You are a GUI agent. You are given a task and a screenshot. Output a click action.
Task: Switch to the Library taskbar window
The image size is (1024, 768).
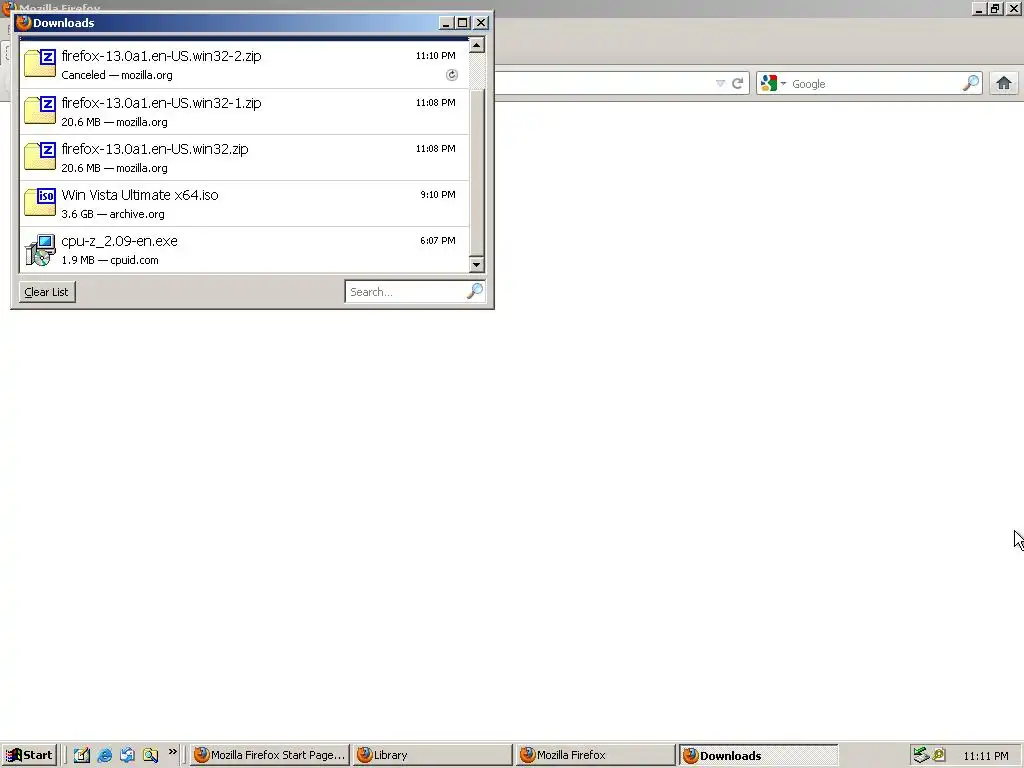[x=433, y=755]
